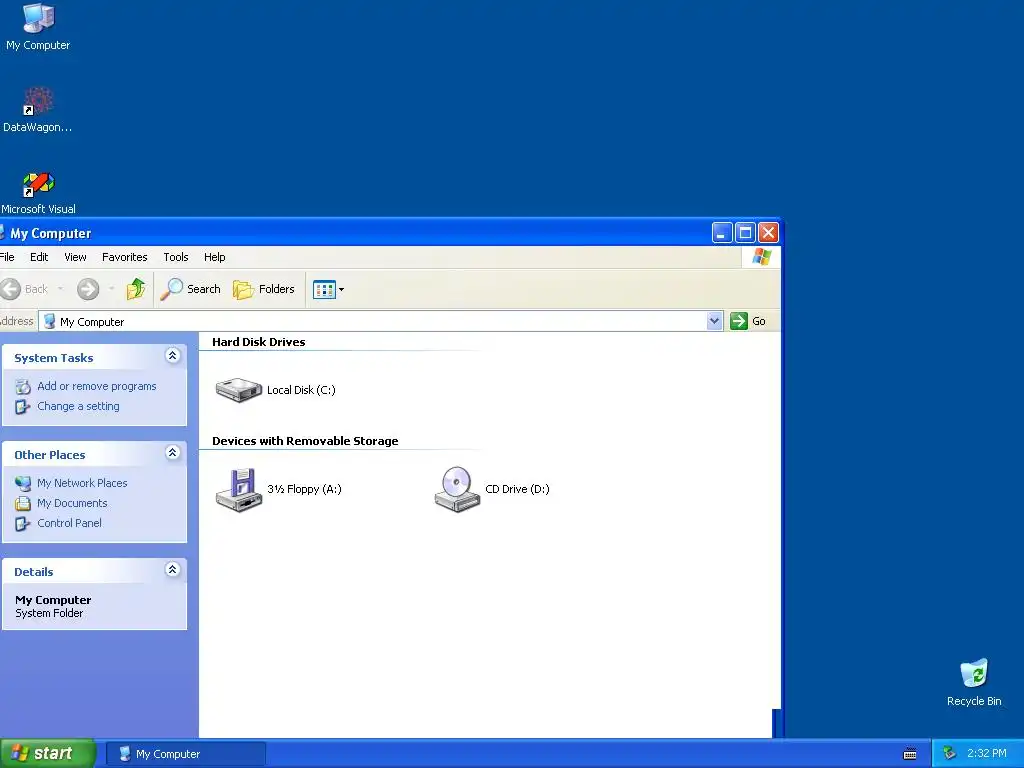Viewport: 1024px width, 768px height.
Task: Open the View menu
Action: 75,257
